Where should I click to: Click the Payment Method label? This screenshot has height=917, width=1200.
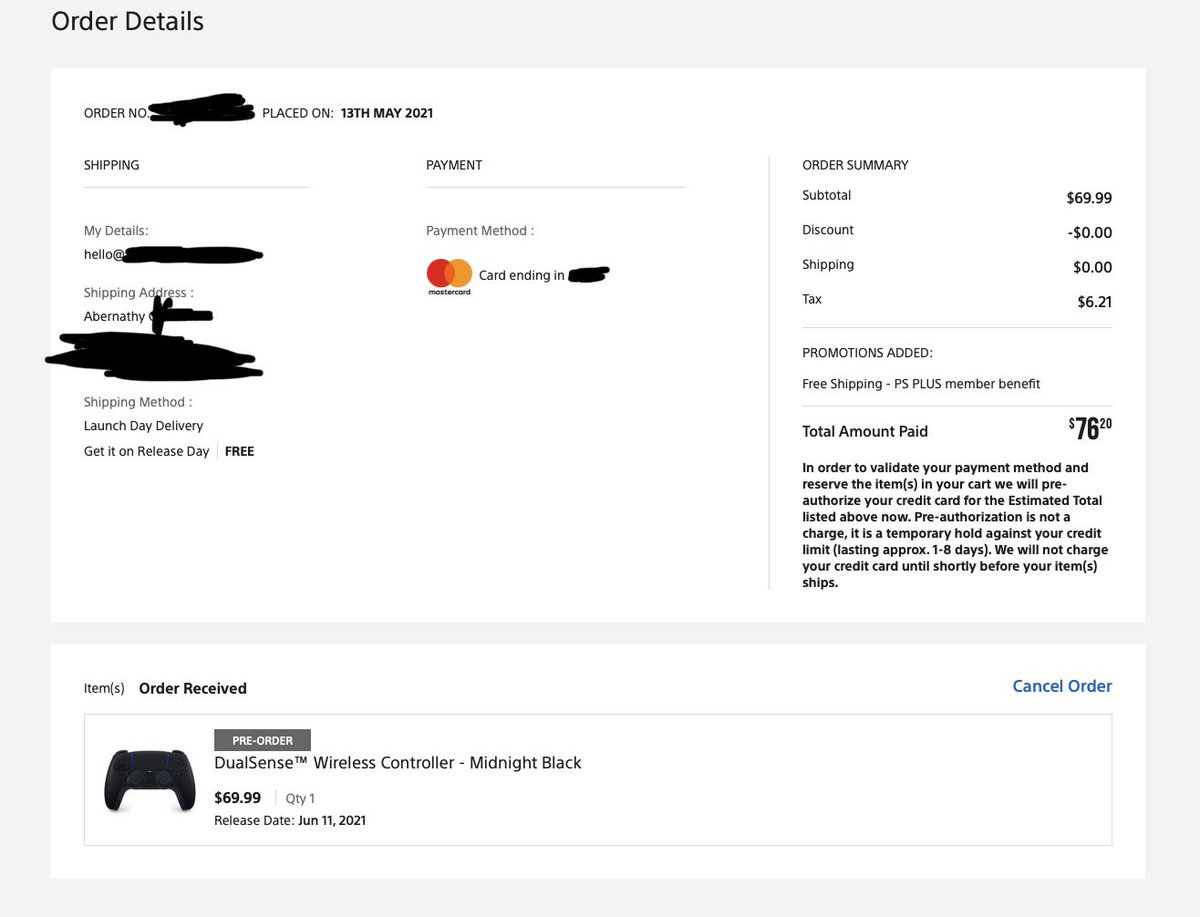click(480, 231)
